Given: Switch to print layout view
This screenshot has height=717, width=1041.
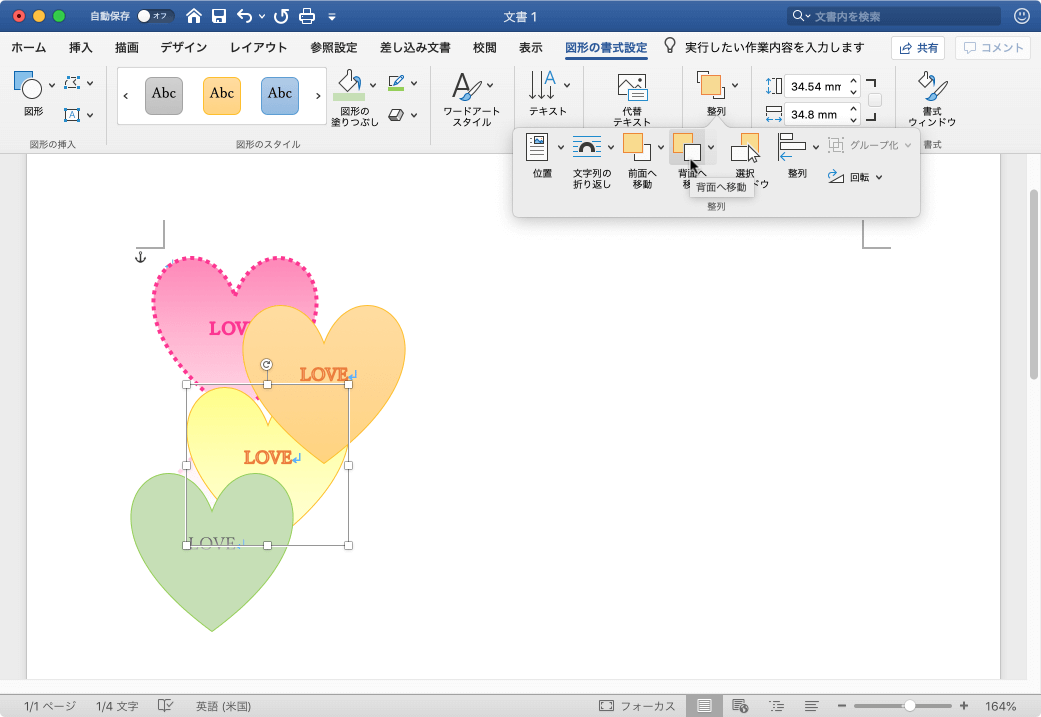Looking at the screenshot, I should pyautogui.click(x=704, y=706).
